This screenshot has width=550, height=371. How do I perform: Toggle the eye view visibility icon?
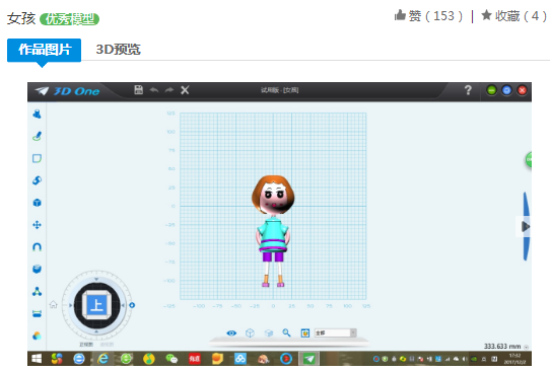(x=232, y=333)
